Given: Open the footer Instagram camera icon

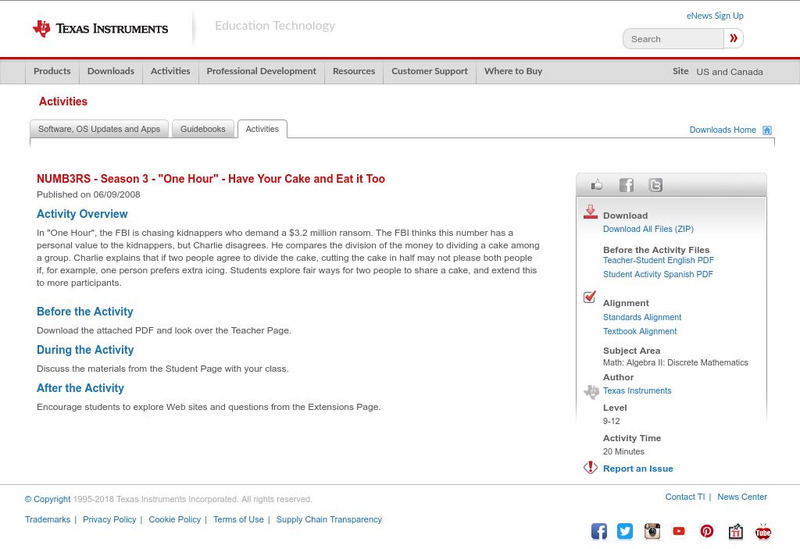Looking at the screenshot, I should 652,531.
